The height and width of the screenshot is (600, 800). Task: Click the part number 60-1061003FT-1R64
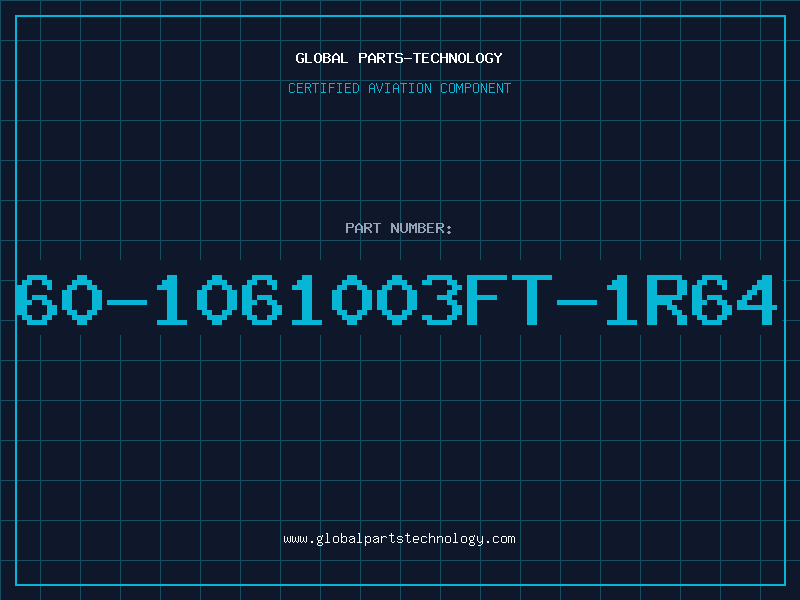pyautogui.click(x=396, y=299)
